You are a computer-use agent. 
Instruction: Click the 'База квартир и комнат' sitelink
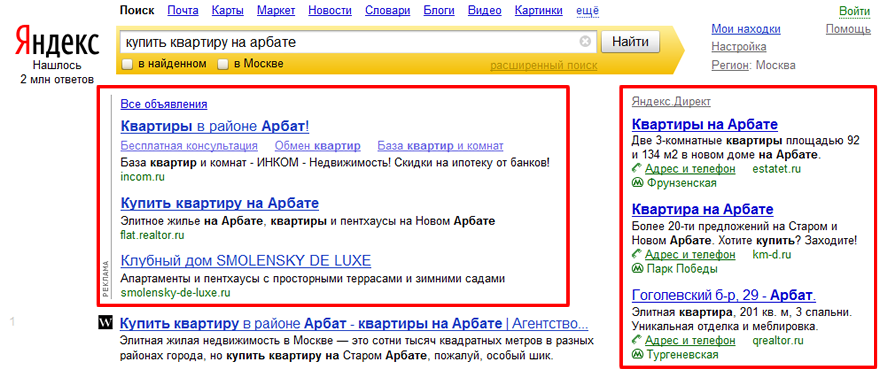[x=441, y=146]
